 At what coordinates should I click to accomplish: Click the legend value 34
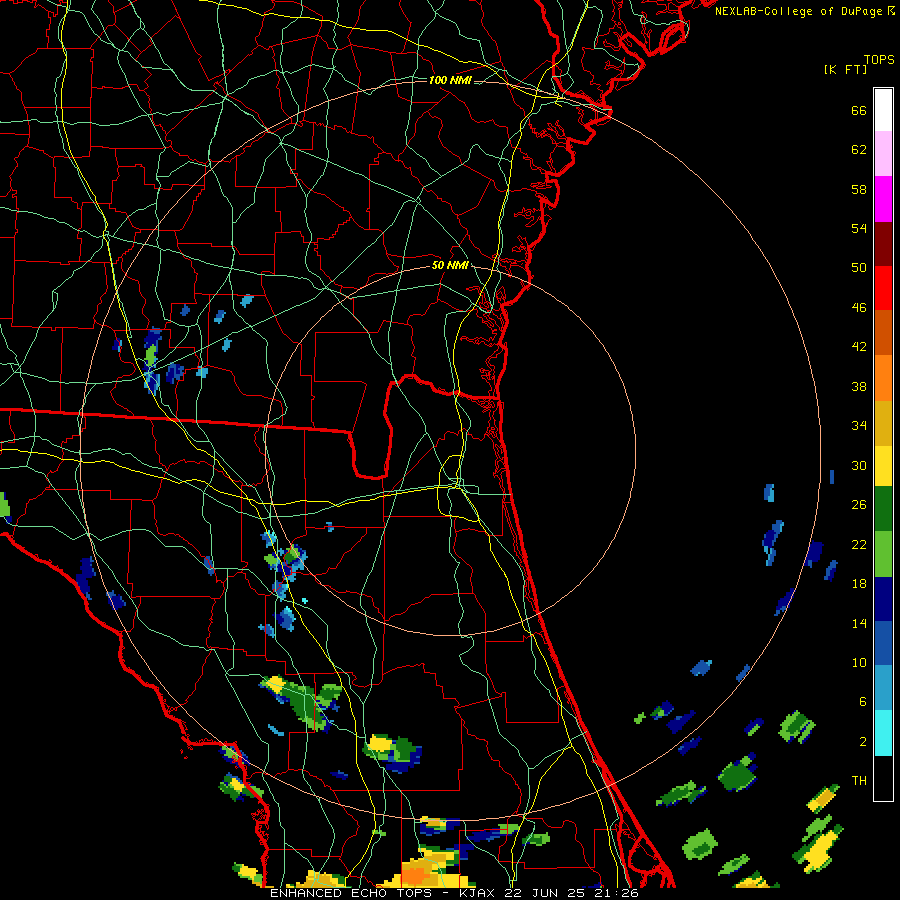(859, 425)
